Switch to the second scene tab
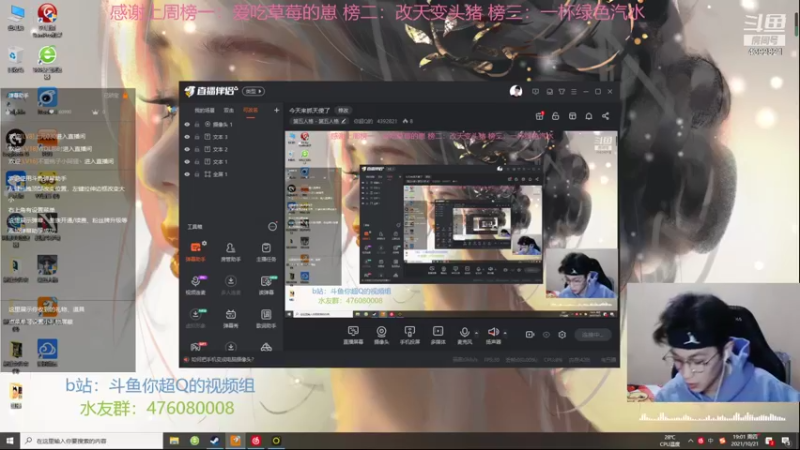800x450 pixels. [x=229, y=110]
